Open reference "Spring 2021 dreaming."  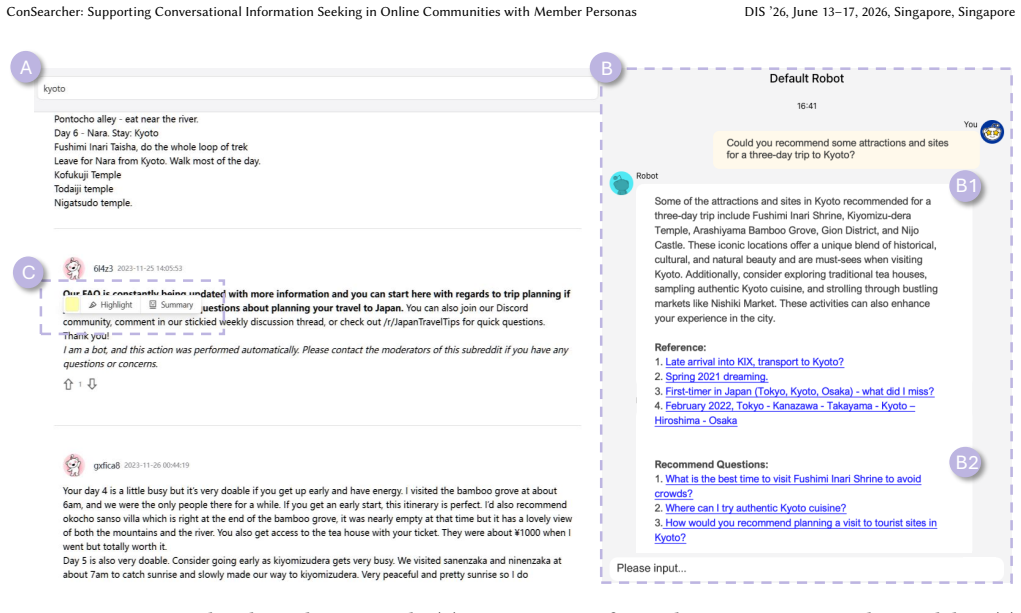point(716,377)
